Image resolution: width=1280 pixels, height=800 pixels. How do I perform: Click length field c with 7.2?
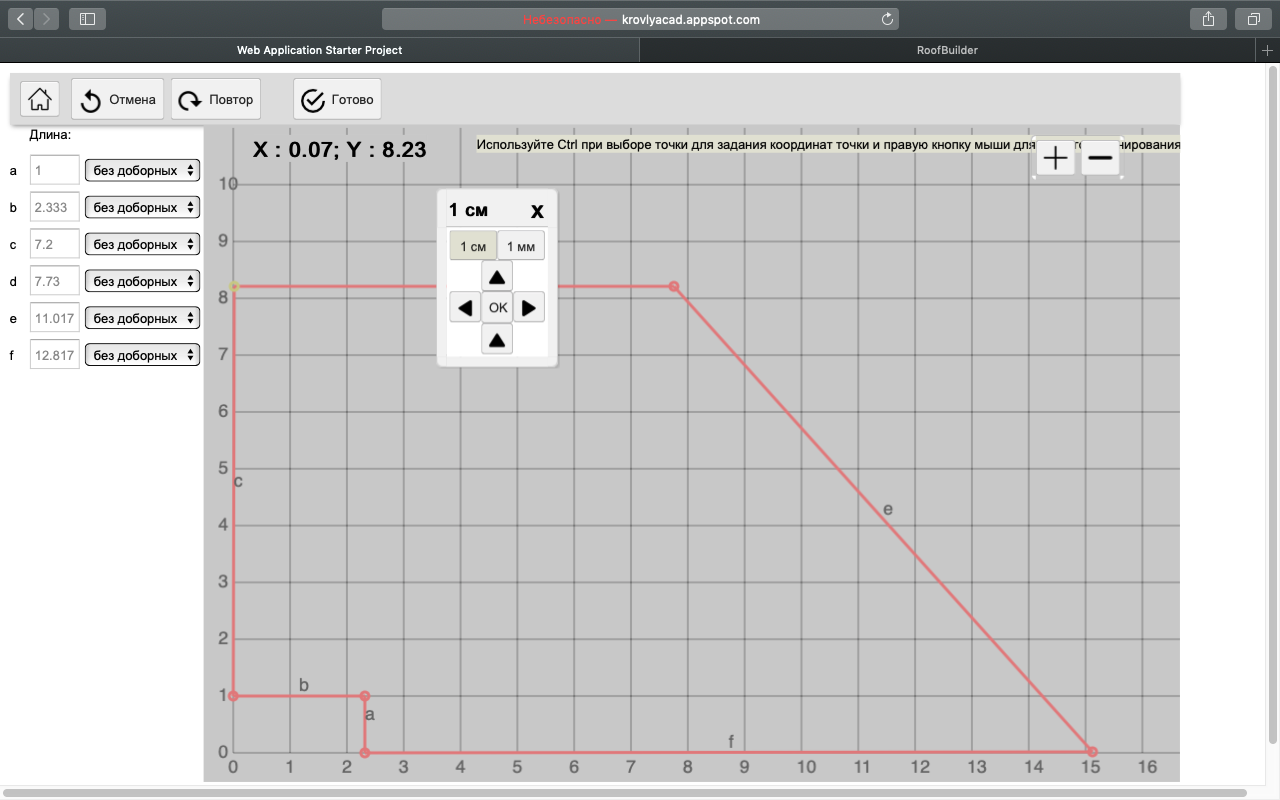click(55, 245)
